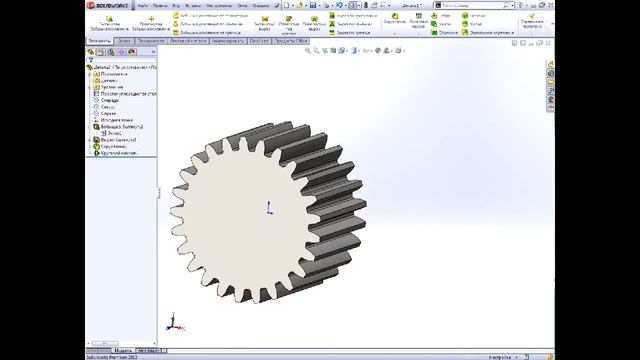640x360 pixels.
Task: Open the Hole Wizard tool
Action: (289, 25)
